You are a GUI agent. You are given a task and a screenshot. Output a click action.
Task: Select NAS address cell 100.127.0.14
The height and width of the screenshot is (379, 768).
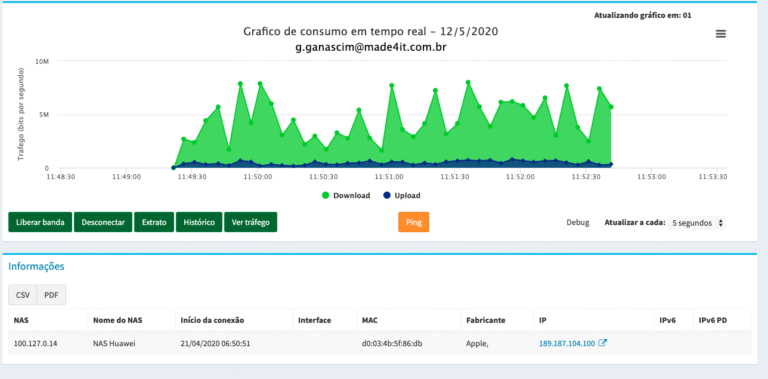tap(48, 343)
